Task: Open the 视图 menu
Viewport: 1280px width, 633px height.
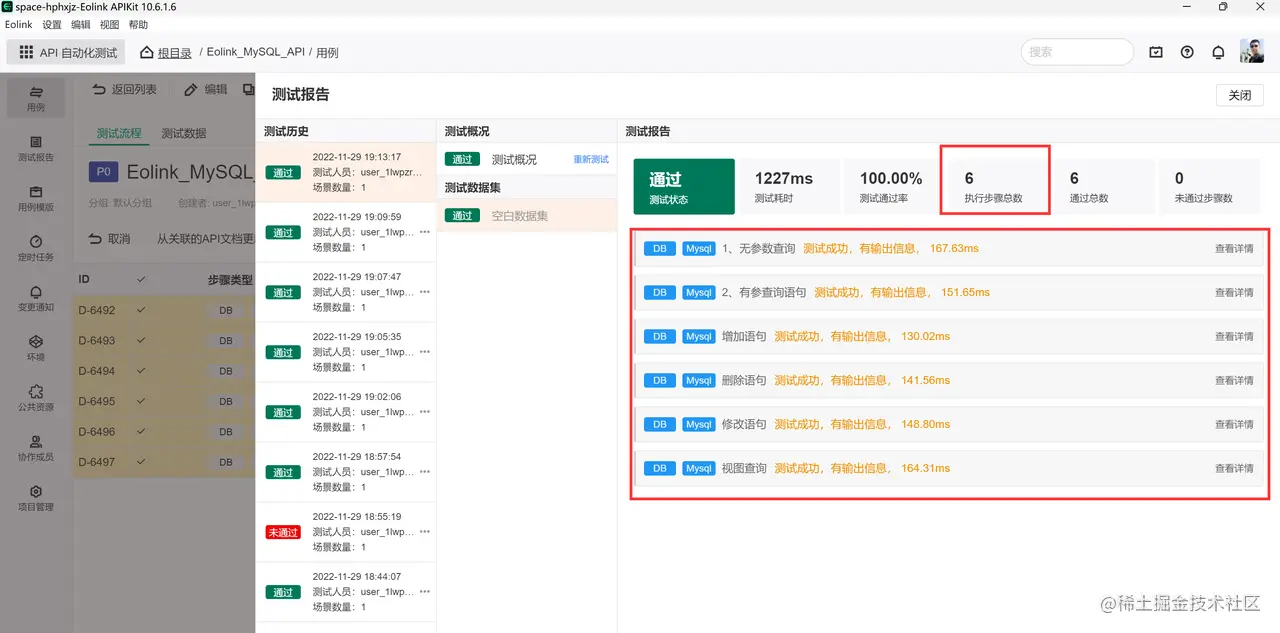Action: [110, 25]
